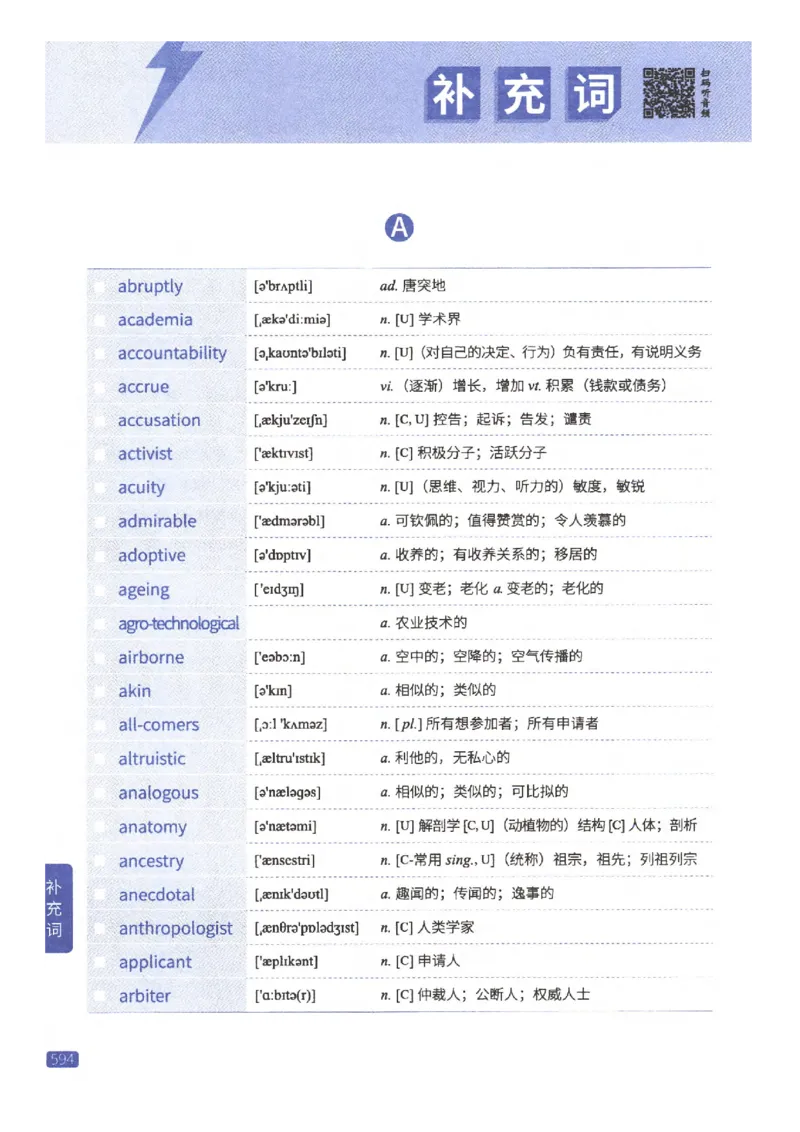The image size is (800, 1132).
Task: Open the 补充词 sidebar tab
Action: (56, 908)
